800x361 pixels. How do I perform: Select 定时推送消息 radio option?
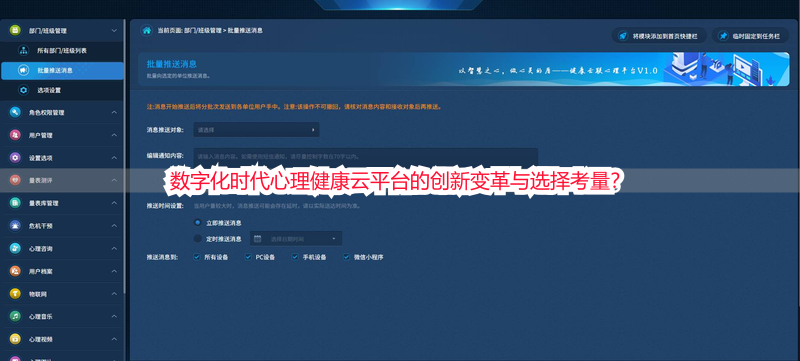(197, 238)
